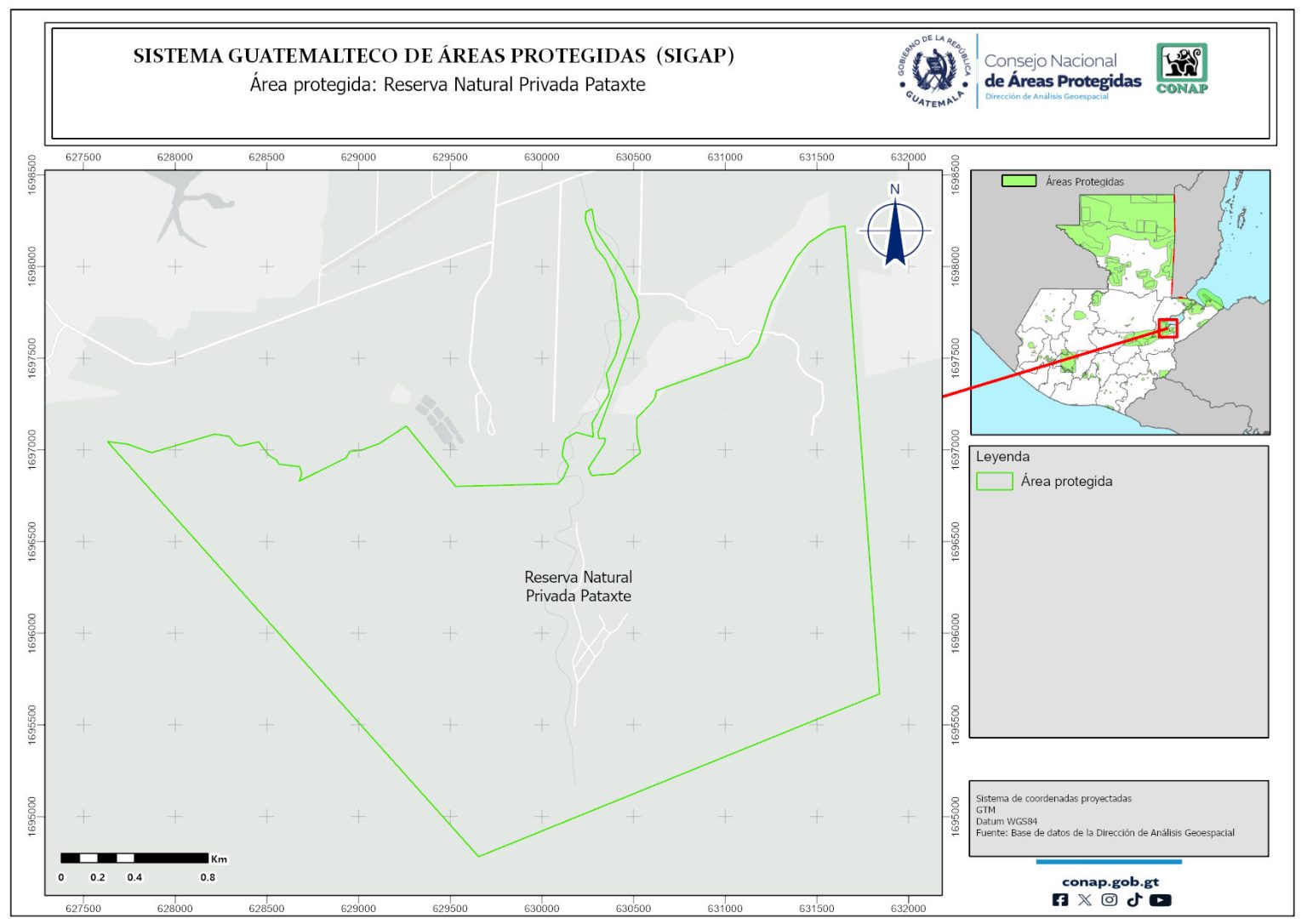
Task: Click the Reserva Natural Privada Pataxte map label
Action: tap(578, 587)
